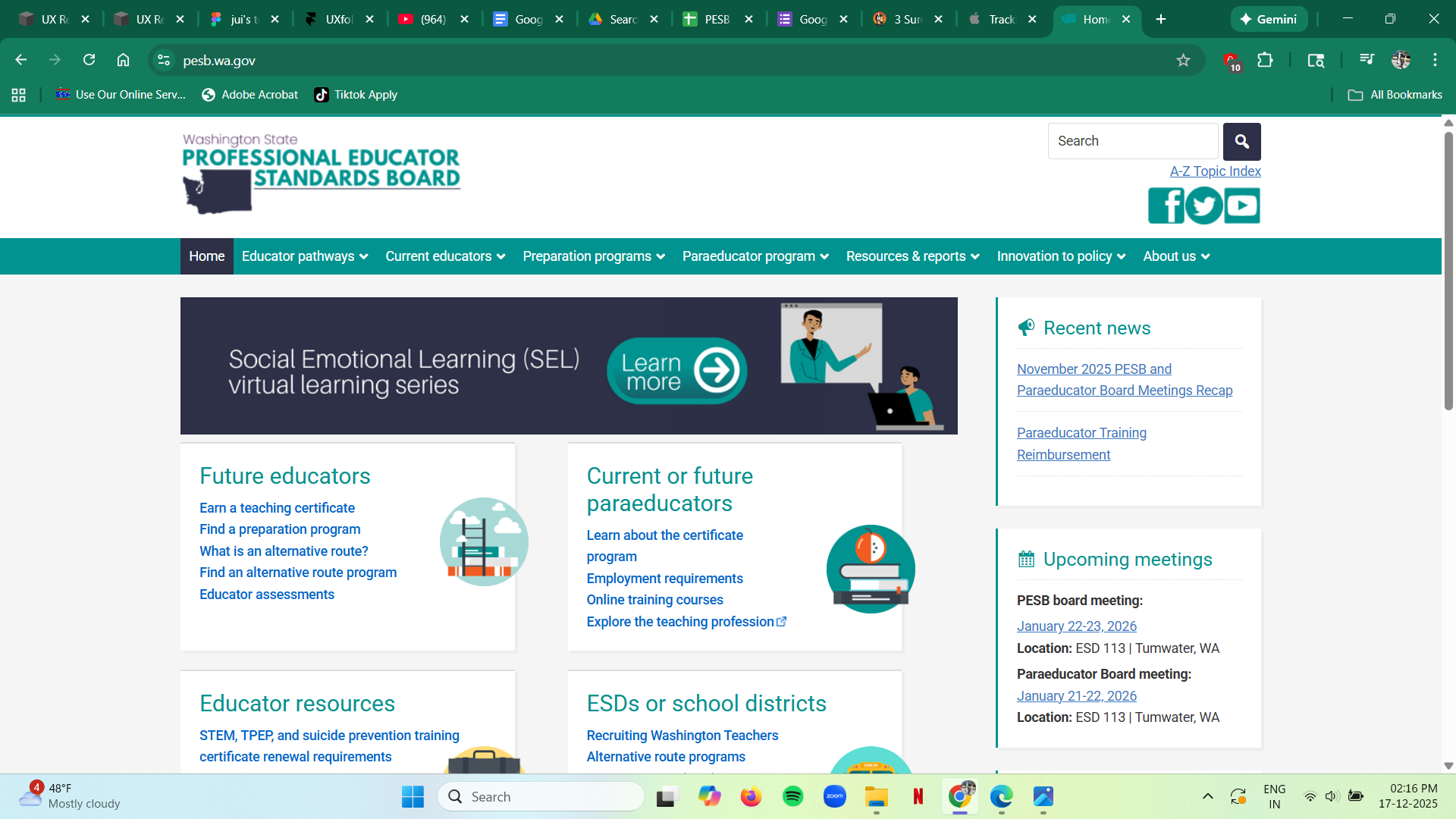Open the PESB Twitter icon
The image size is (1456, 819).
click(1203, 206)
